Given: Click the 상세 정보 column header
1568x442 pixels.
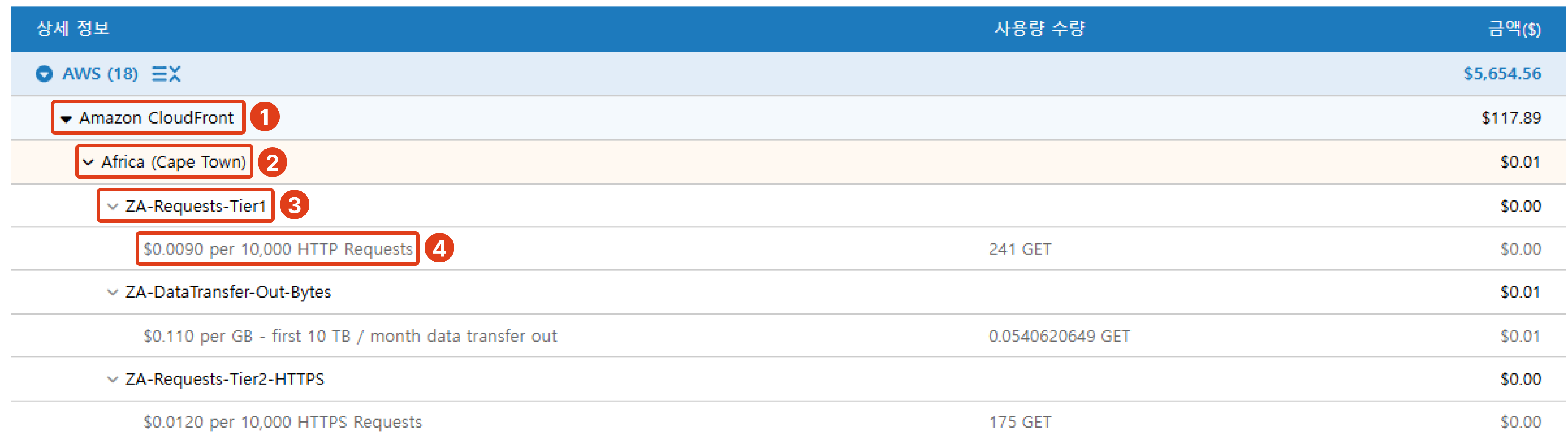Looking at the screenshot, I should 72,28.
